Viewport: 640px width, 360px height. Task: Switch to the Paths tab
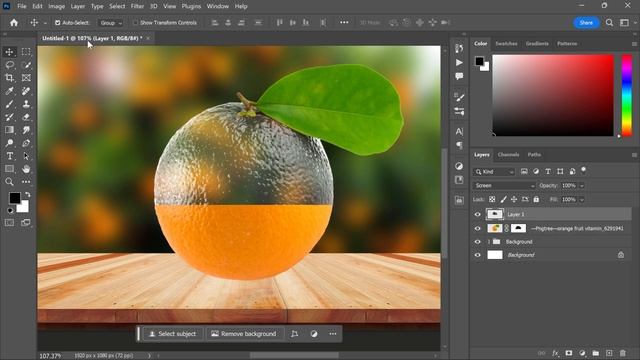click(534, 155)
